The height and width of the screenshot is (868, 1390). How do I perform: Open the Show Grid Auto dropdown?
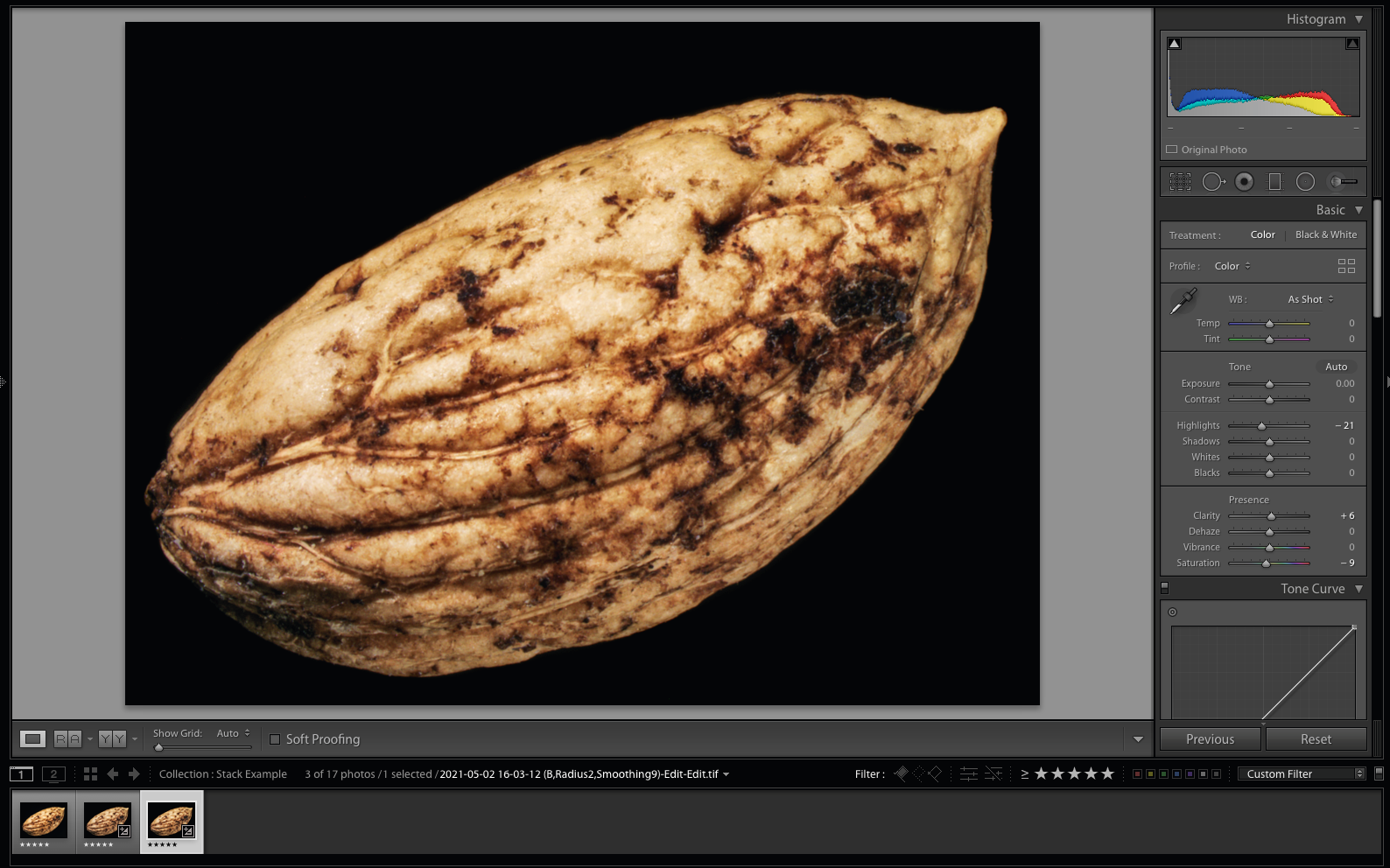point(234,733)
